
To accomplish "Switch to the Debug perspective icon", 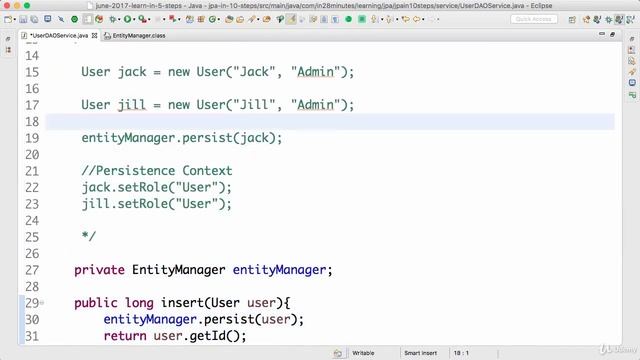I will [x=609, y=19].
